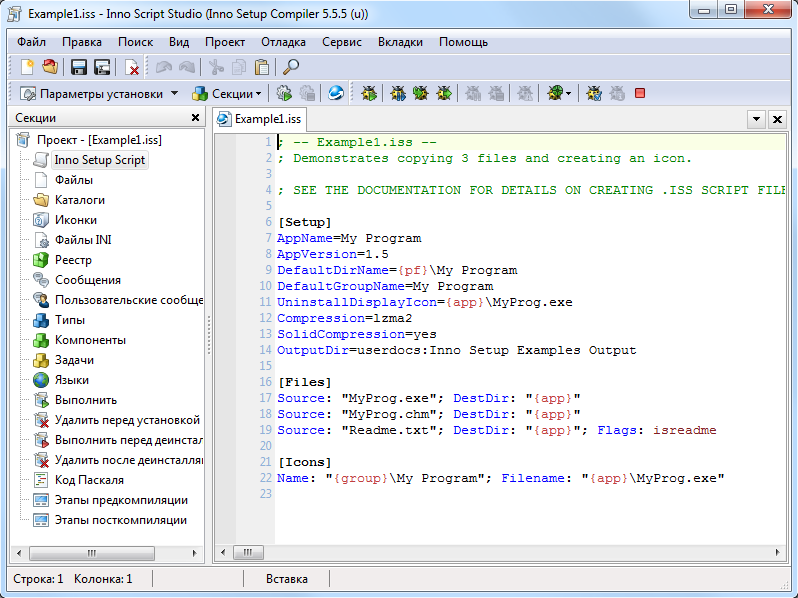Click the greyed Stop compile gear icon

[307, 93]
